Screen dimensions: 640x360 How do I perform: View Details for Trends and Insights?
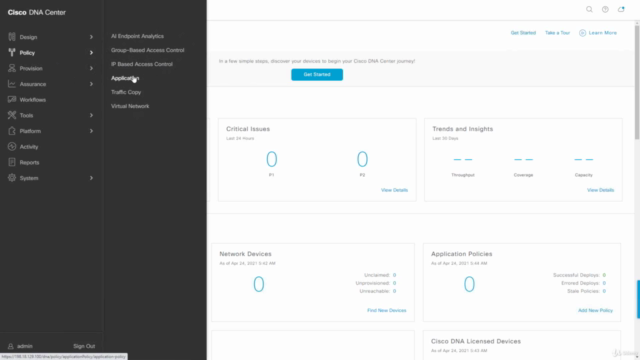[600, 190]
